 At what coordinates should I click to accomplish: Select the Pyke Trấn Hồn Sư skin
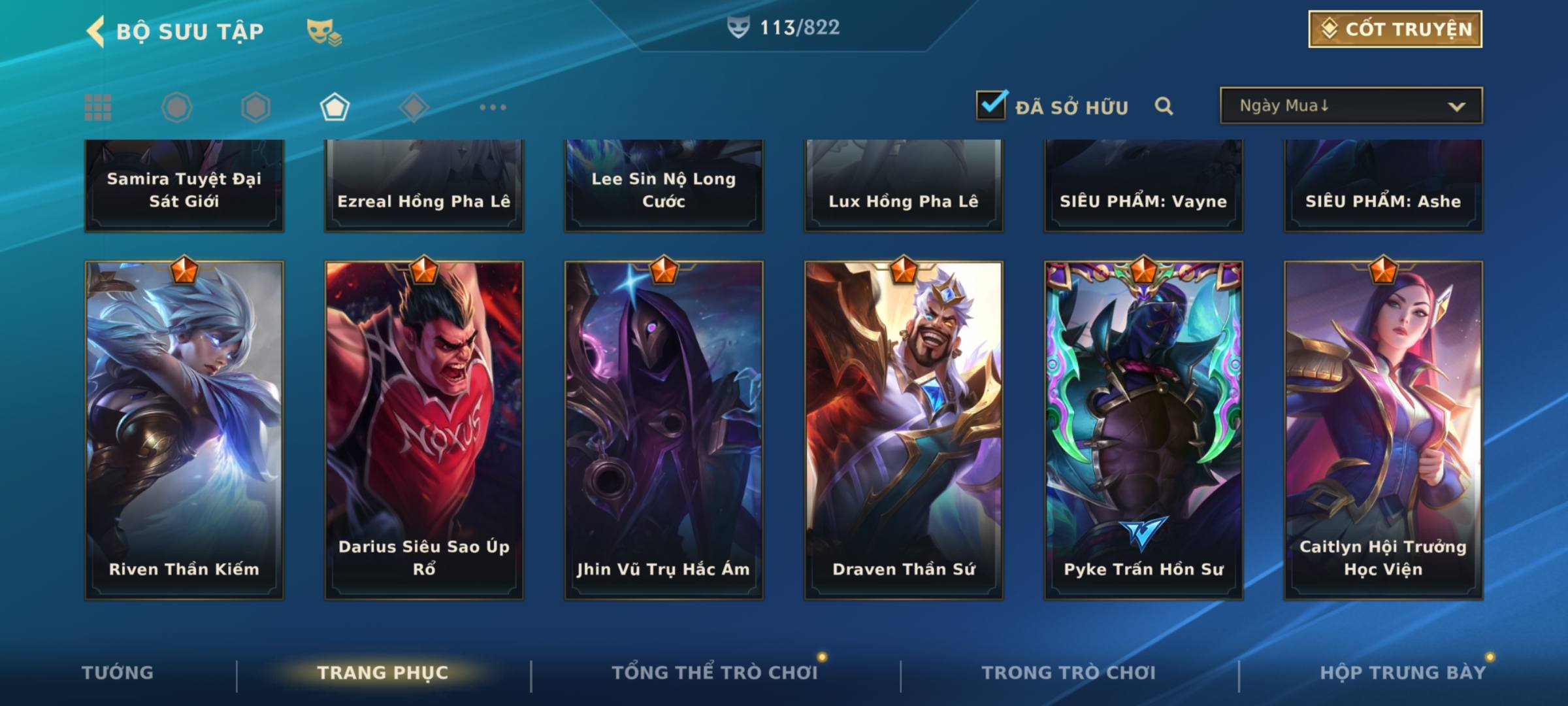1143,430
